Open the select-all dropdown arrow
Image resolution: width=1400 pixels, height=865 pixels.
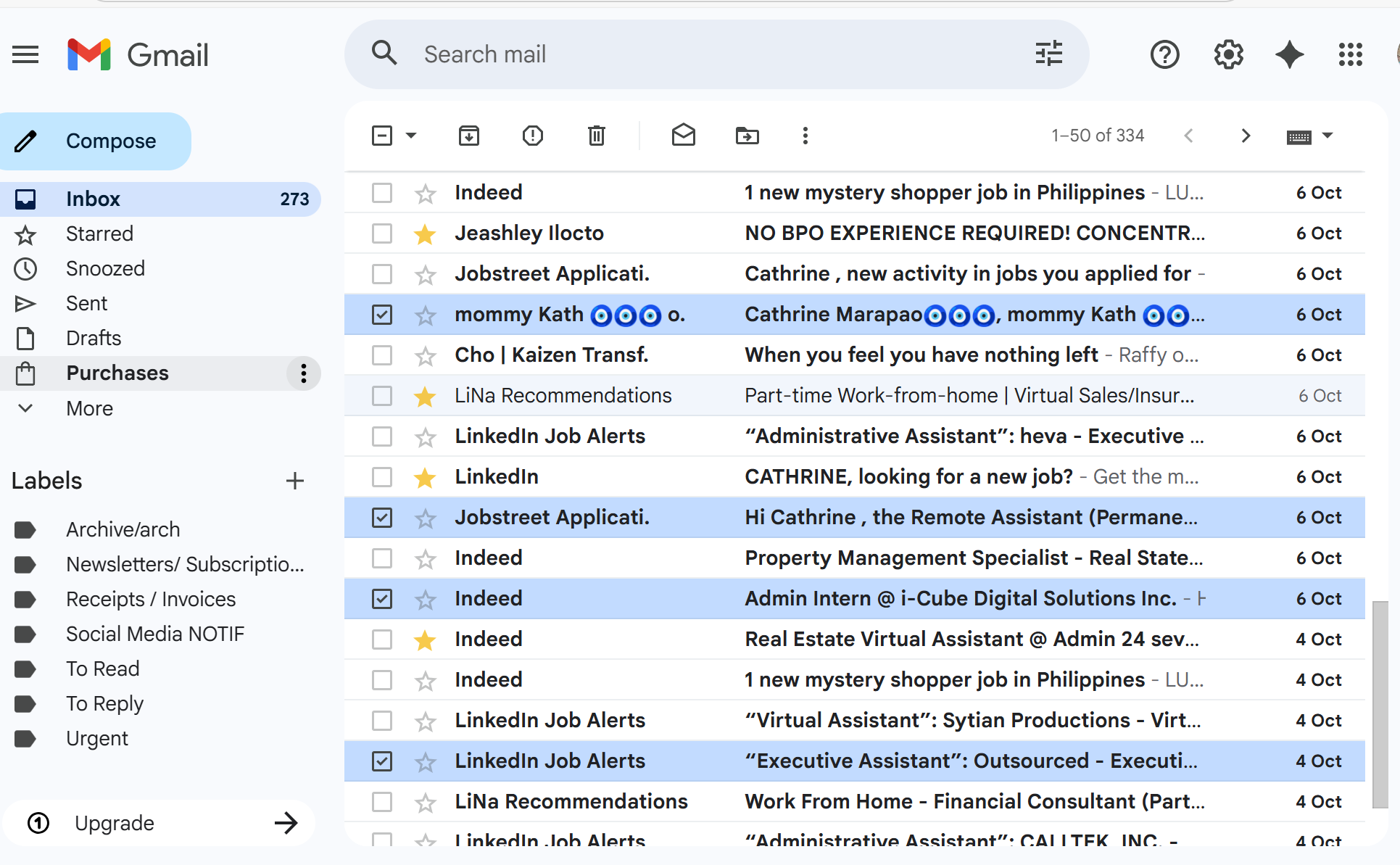pyautogui.click(x=411, y=136)
